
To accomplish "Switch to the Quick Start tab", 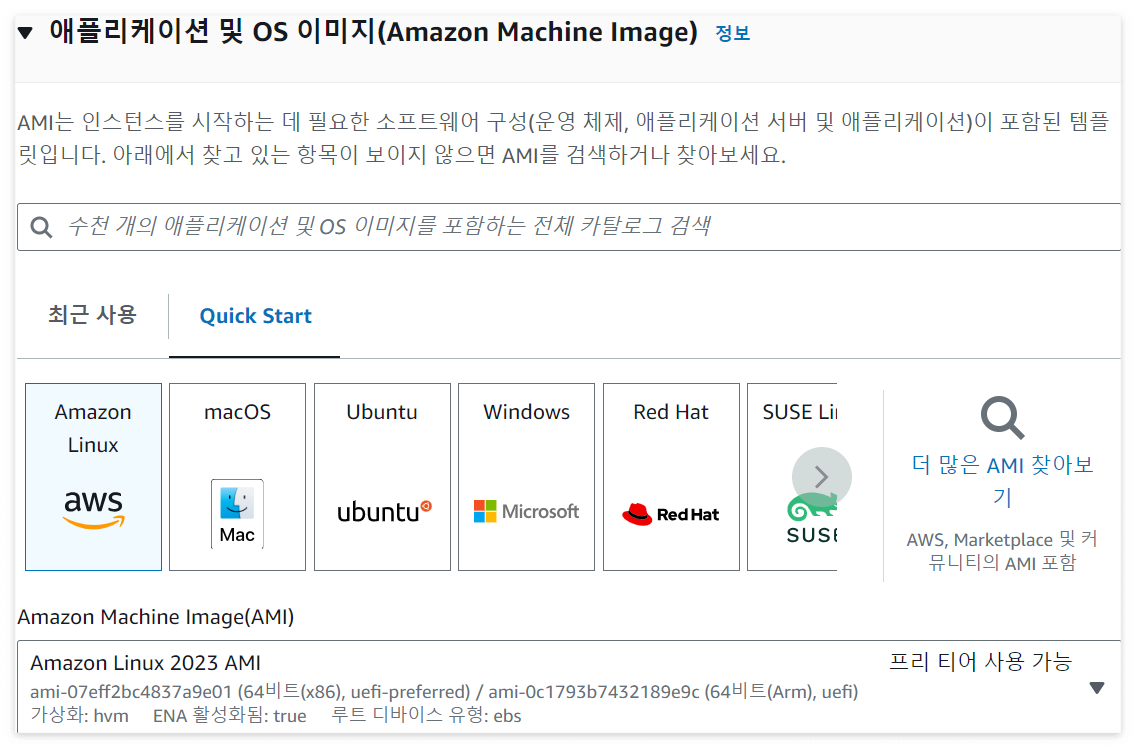I will click(x=253, y=314).
